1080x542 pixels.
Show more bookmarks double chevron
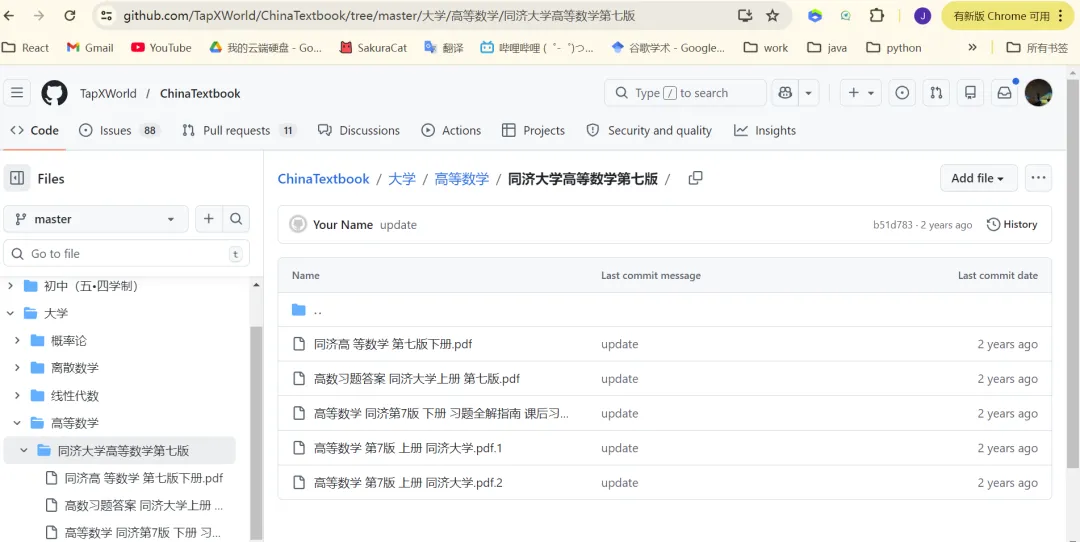coord(973,48)
